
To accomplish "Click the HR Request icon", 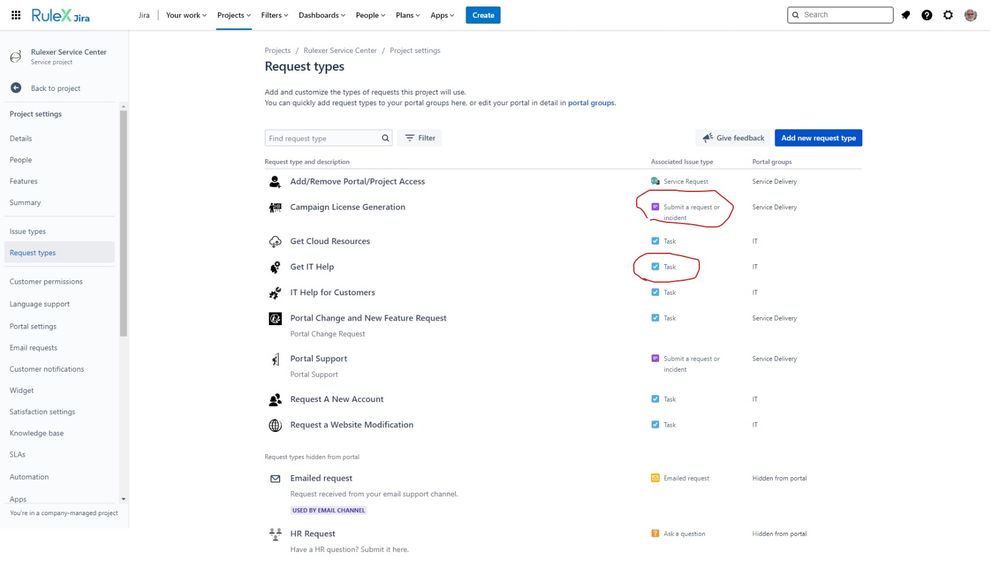I will tap(275, 534).
